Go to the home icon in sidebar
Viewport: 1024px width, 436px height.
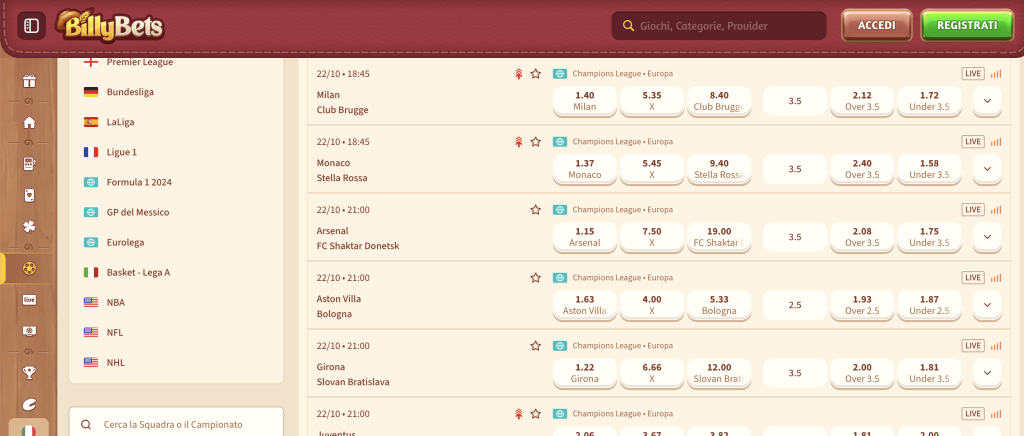pos(29,122)
